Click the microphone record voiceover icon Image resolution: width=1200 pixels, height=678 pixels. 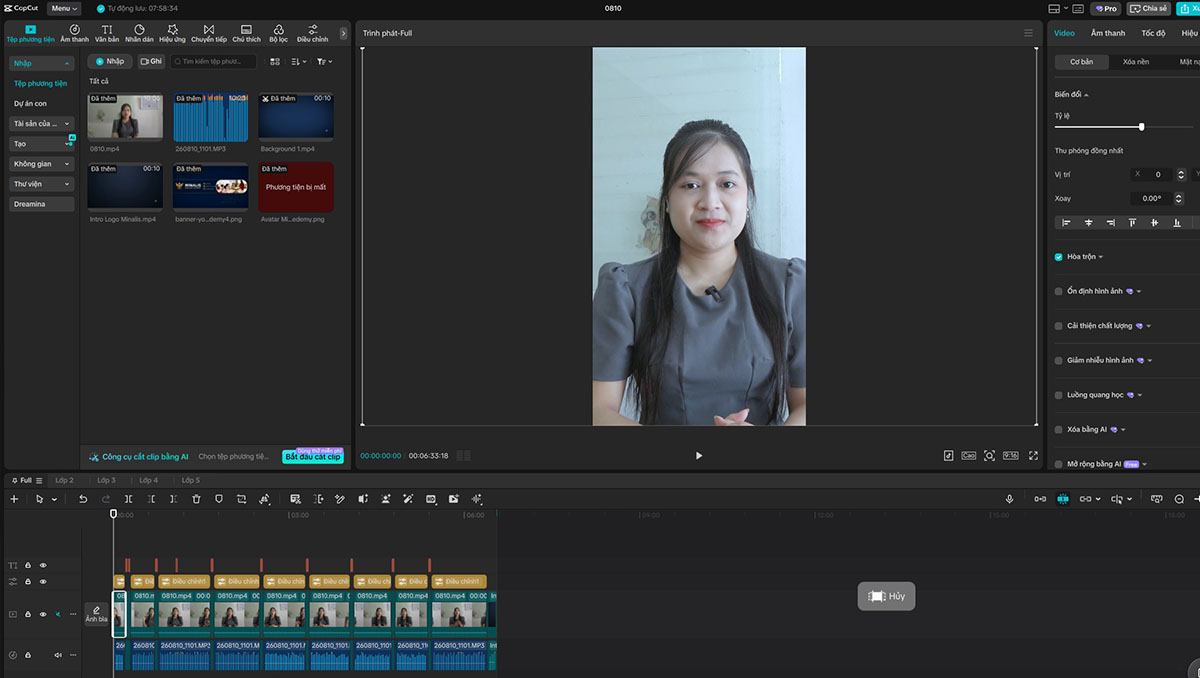click(x=1010, y=498)
